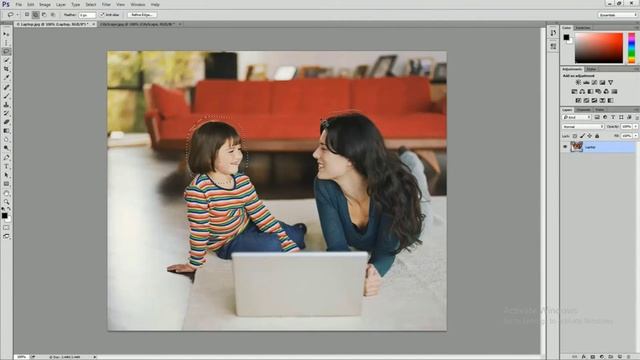The width and height of the screenshot is (640, 360).
Task: Choose Add to selection mode
Action: click(x=36, y=15)
